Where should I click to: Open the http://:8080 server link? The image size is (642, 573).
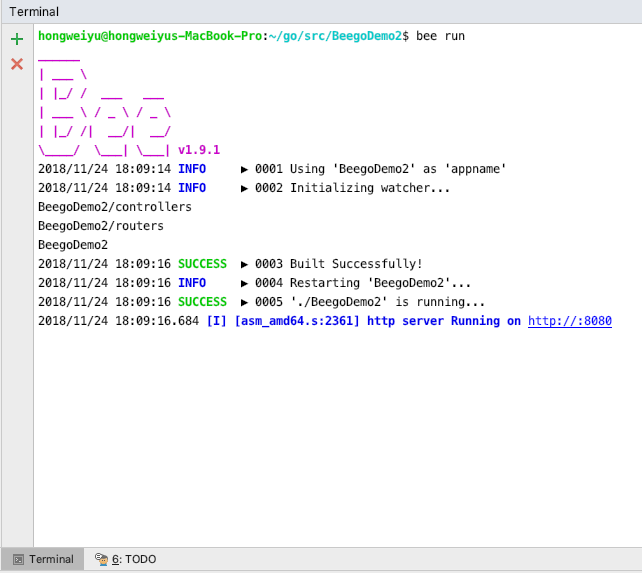569,321
